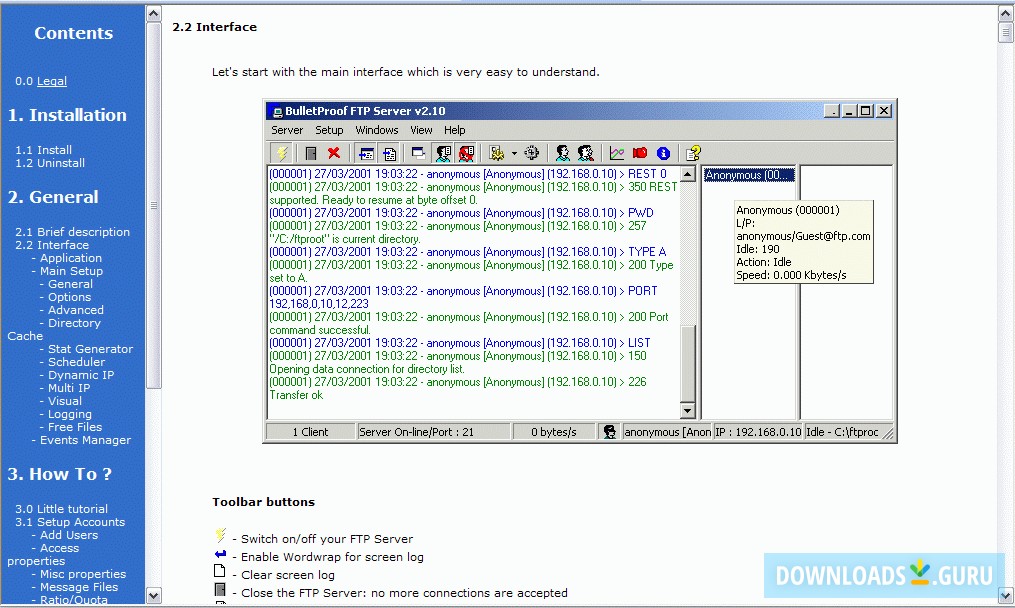The image size is (1015, 608).
Task: Open the Server menu
Action: [286, 130]
